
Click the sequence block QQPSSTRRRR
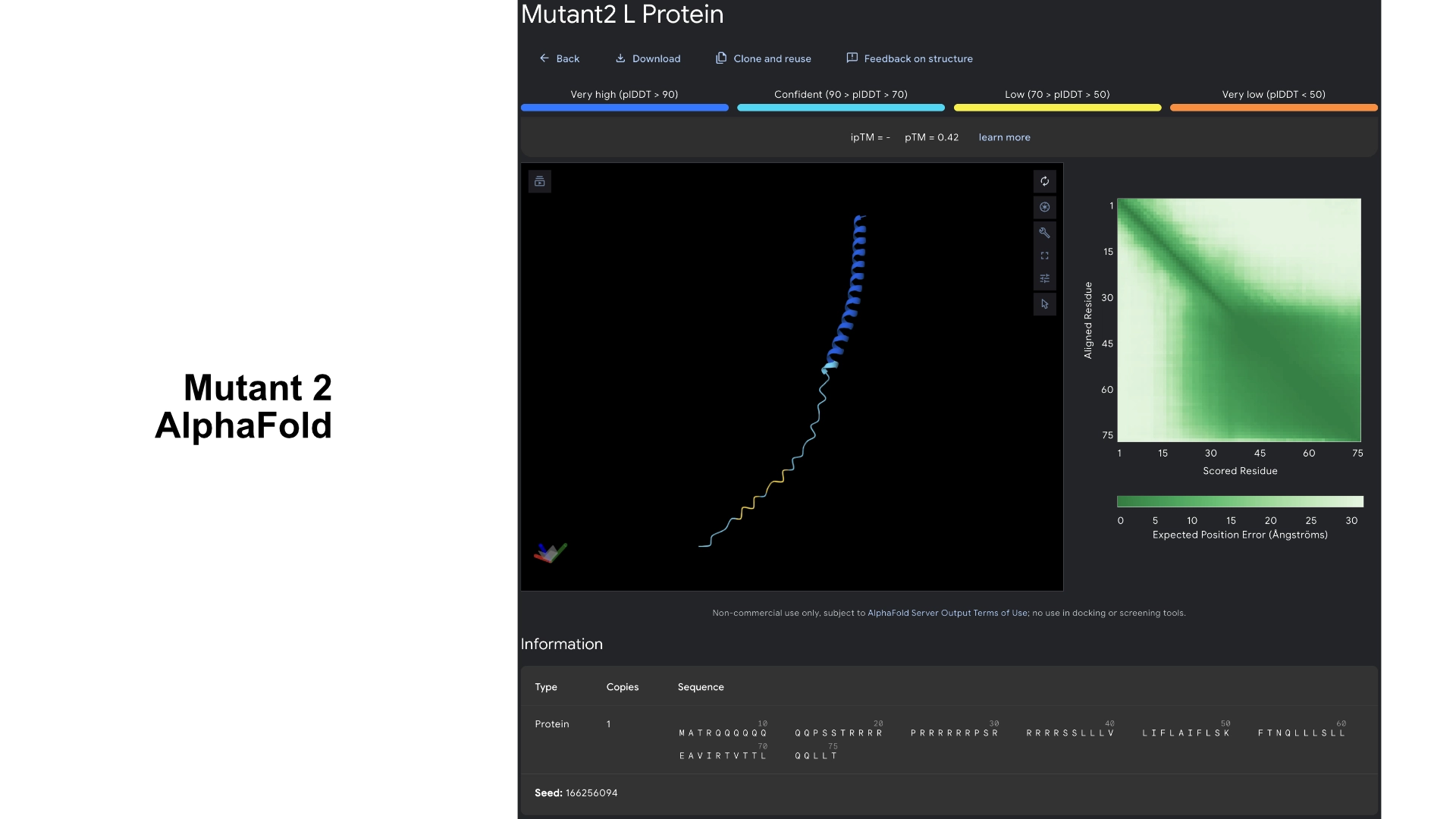point(839,733)
